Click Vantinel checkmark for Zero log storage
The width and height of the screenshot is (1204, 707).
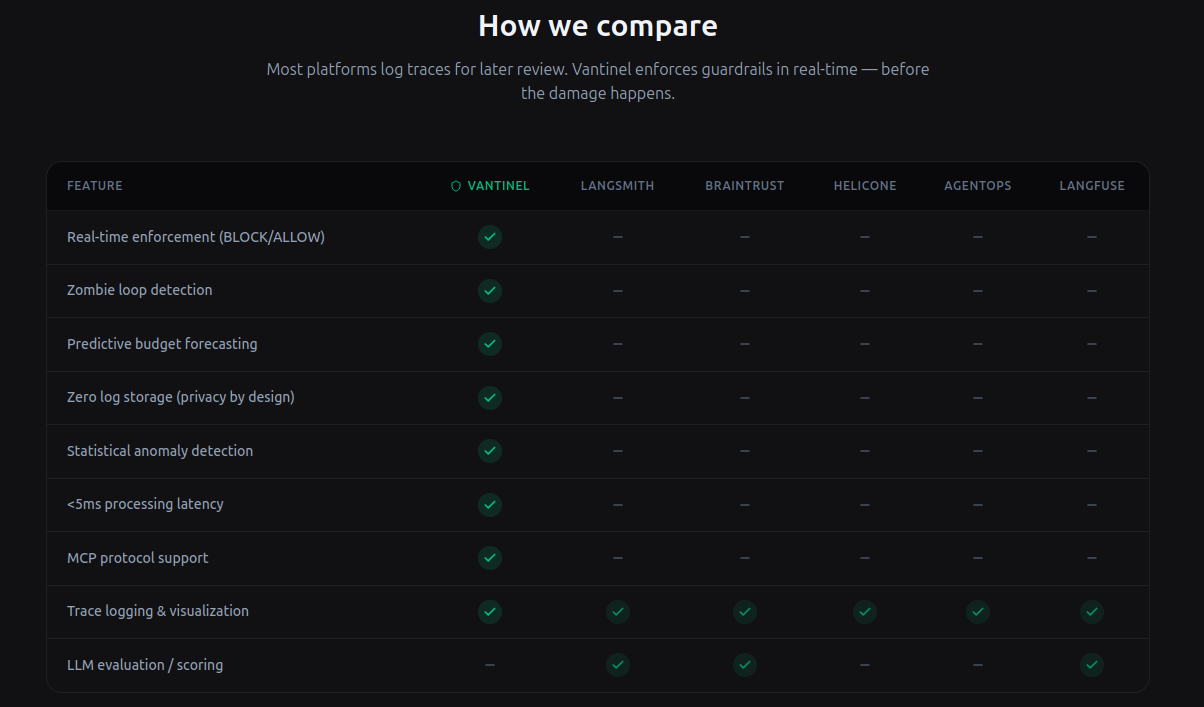click(x=490, y=398)
